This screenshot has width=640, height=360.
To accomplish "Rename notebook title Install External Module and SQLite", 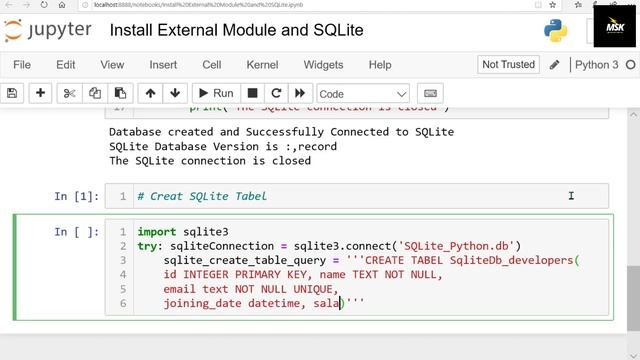I will pos(236,30).
